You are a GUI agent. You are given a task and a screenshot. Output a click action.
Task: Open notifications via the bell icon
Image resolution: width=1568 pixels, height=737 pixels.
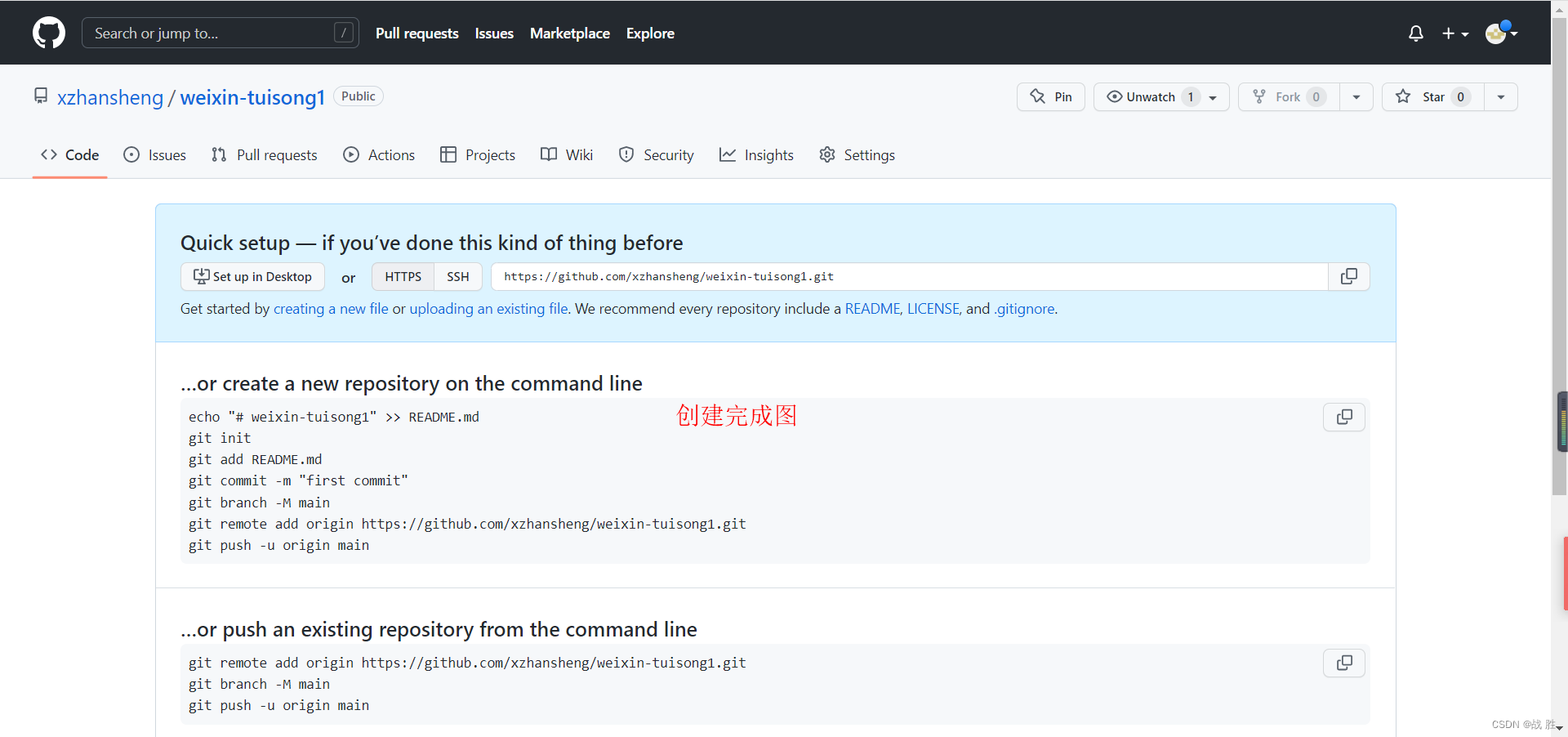1415,33
